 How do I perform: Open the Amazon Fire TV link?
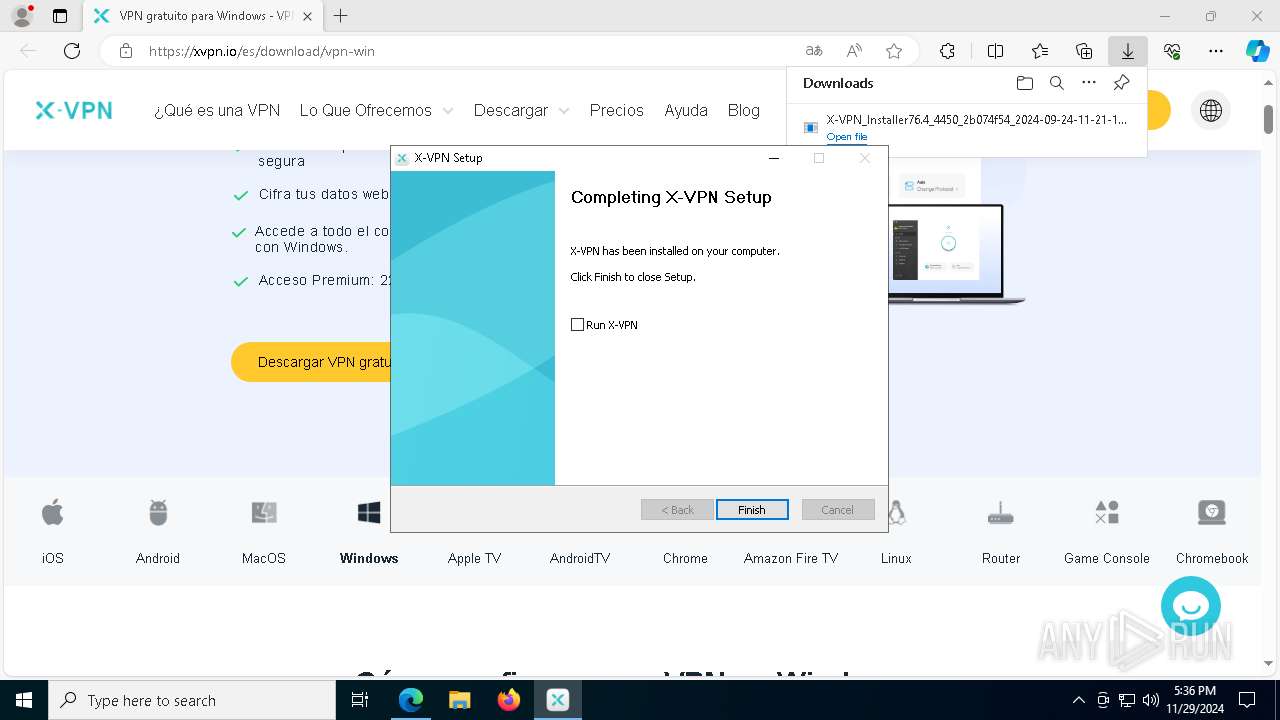click(791, 558)
